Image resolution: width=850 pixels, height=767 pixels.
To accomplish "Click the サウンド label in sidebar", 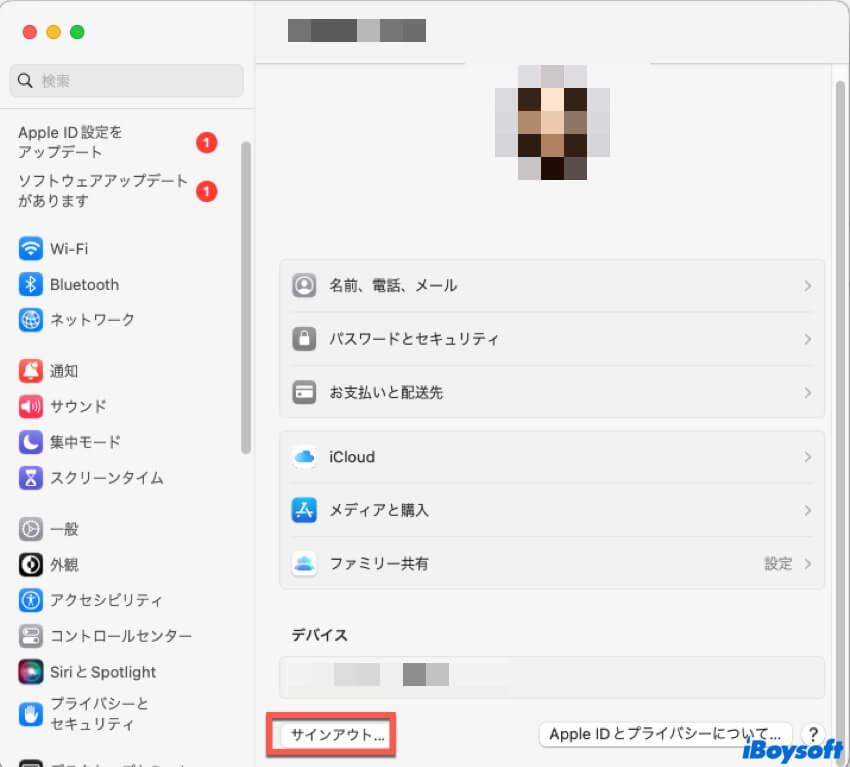I will (78, 407).
